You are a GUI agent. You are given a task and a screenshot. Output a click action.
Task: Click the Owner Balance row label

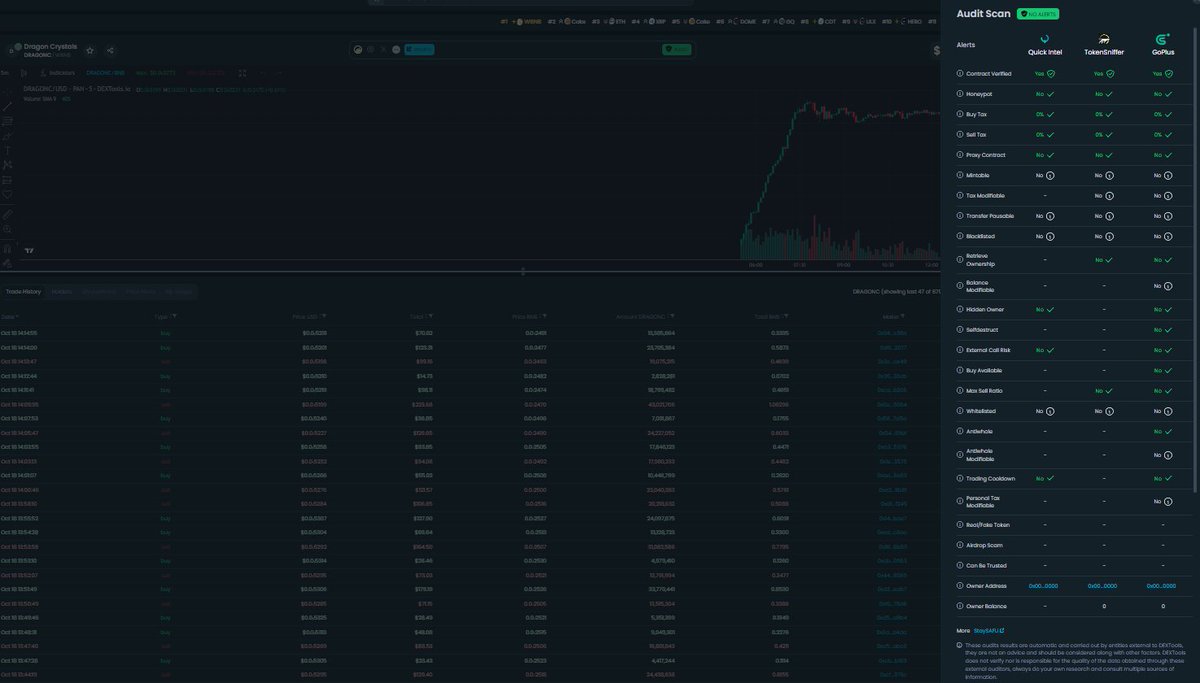986,606
